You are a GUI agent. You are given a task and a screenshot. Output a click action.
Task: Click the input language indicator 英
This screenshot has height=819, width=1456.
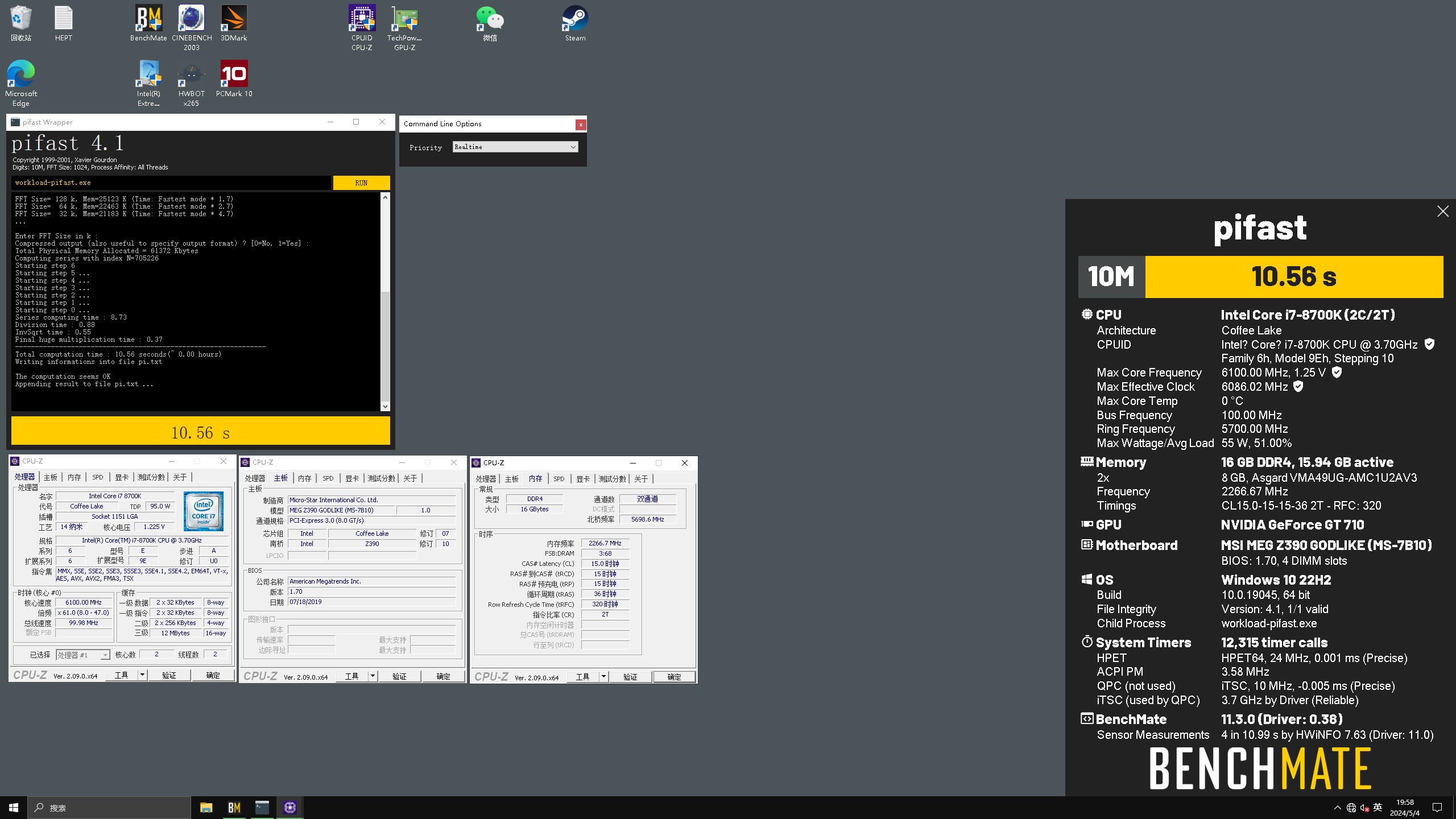pyautogui.click(x=1378, y=808)
